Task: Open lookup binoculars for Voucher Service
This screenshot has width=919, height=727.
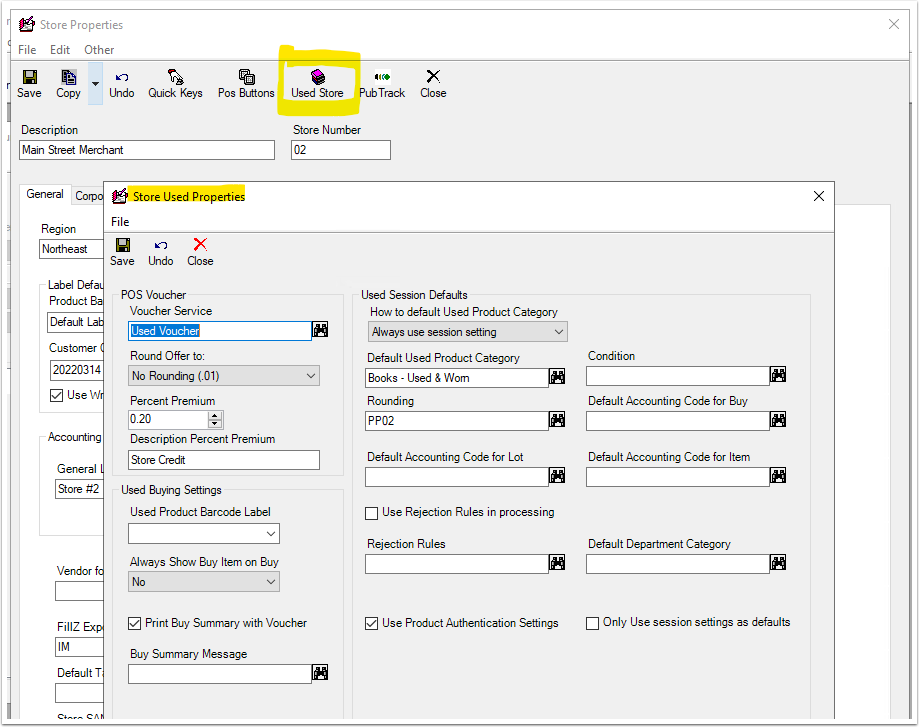Action: click(320, 329)
